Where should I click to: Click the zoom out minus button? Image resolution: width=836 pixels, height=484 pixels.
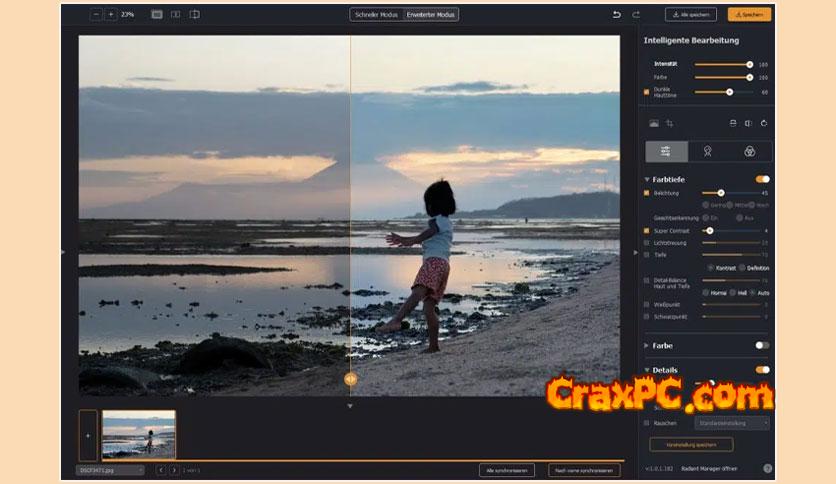click(x=96, y=15)
